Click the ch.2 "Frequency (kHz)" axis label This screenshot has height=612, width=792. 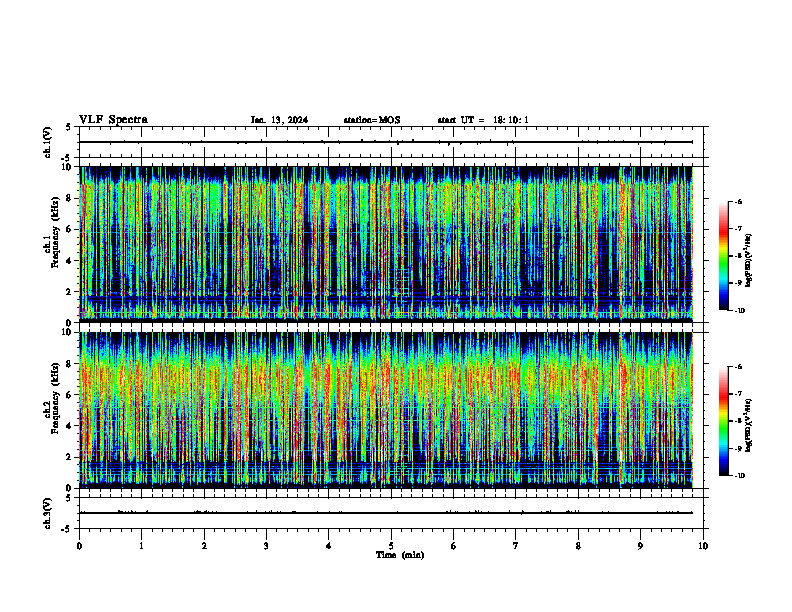pyautogui.click(x=56, y=398)
